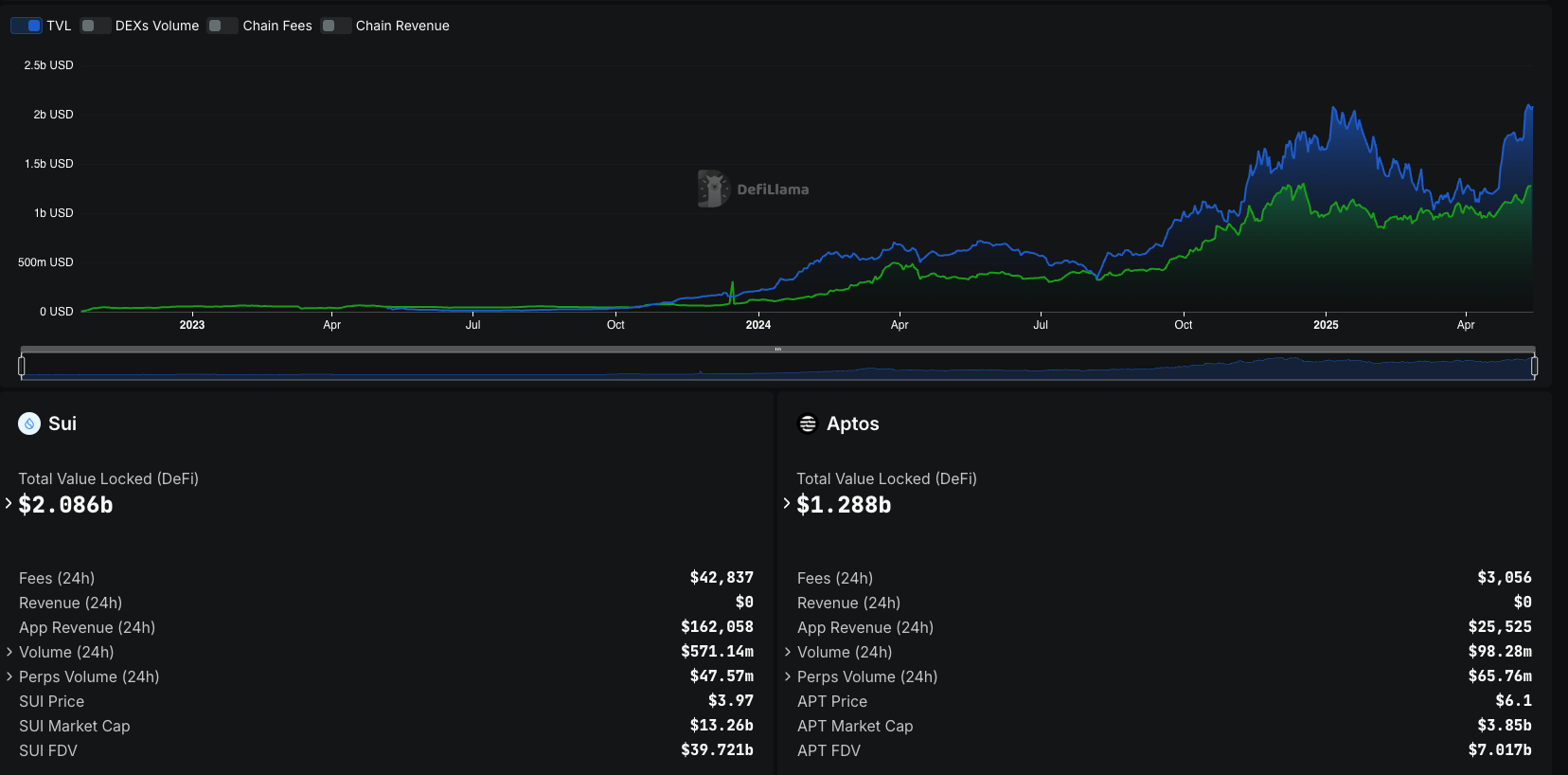Image resolution: width=1568 pixels, height=775 pixels.
Task: Click SUI FDV value $39.721b
Action: click(717, 750)
